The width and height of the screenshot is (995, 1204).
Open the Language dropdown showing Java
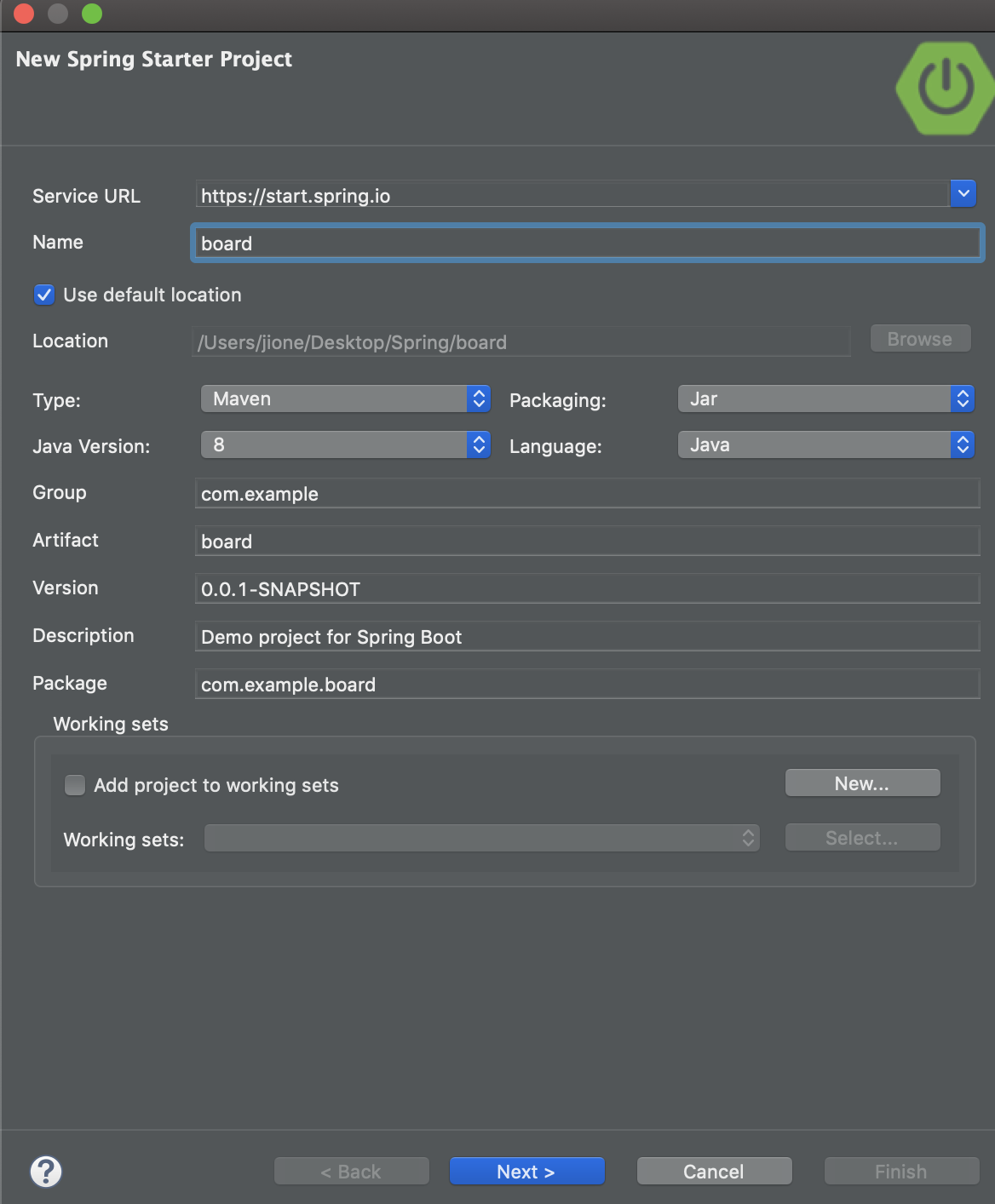[x=826, y=444]
